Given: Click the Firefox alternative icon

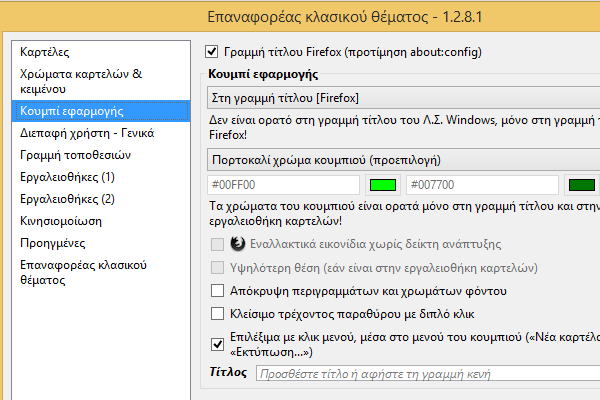Looking at the screenshot, I should tap(238, 244).
